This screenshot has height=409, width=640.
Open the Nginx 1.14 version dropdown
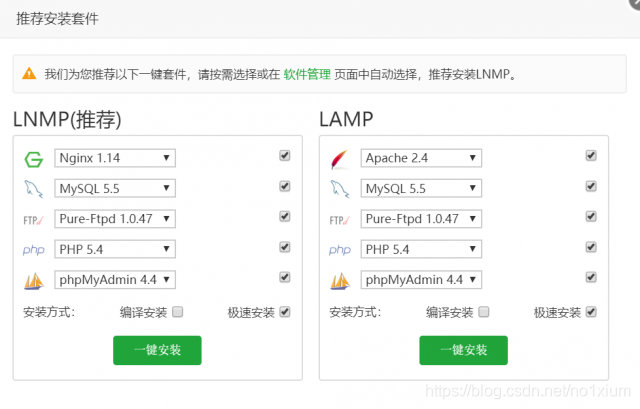click(115, 158)
